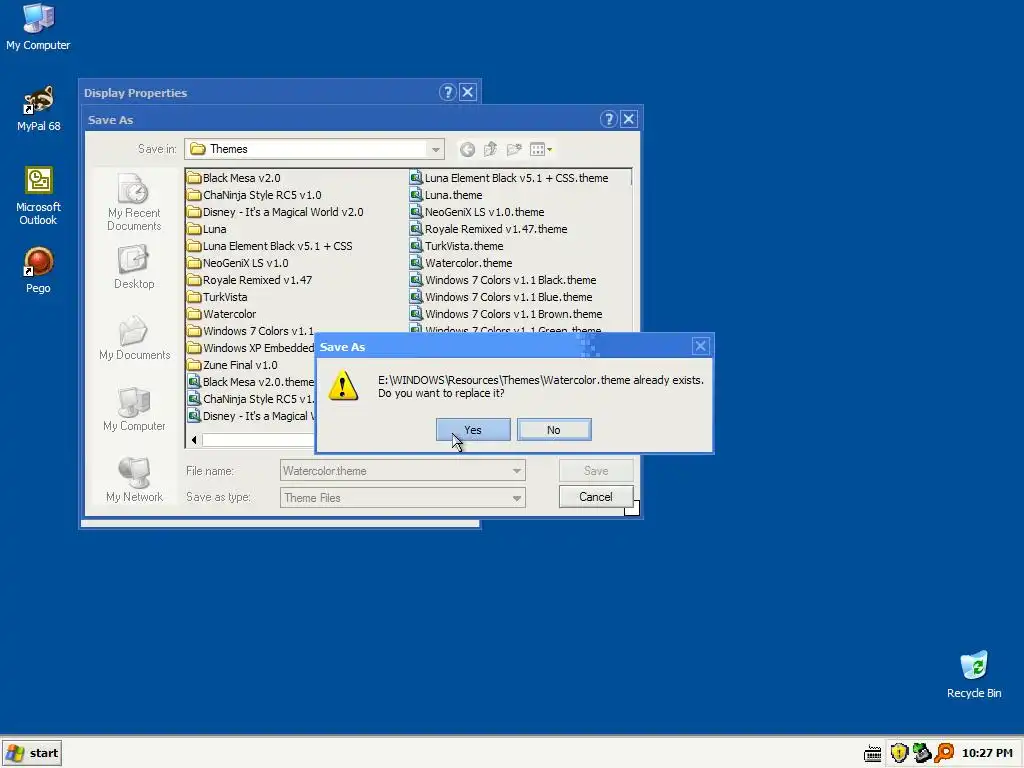Expand the Save as type dropdown

click(x=517, y=498)
